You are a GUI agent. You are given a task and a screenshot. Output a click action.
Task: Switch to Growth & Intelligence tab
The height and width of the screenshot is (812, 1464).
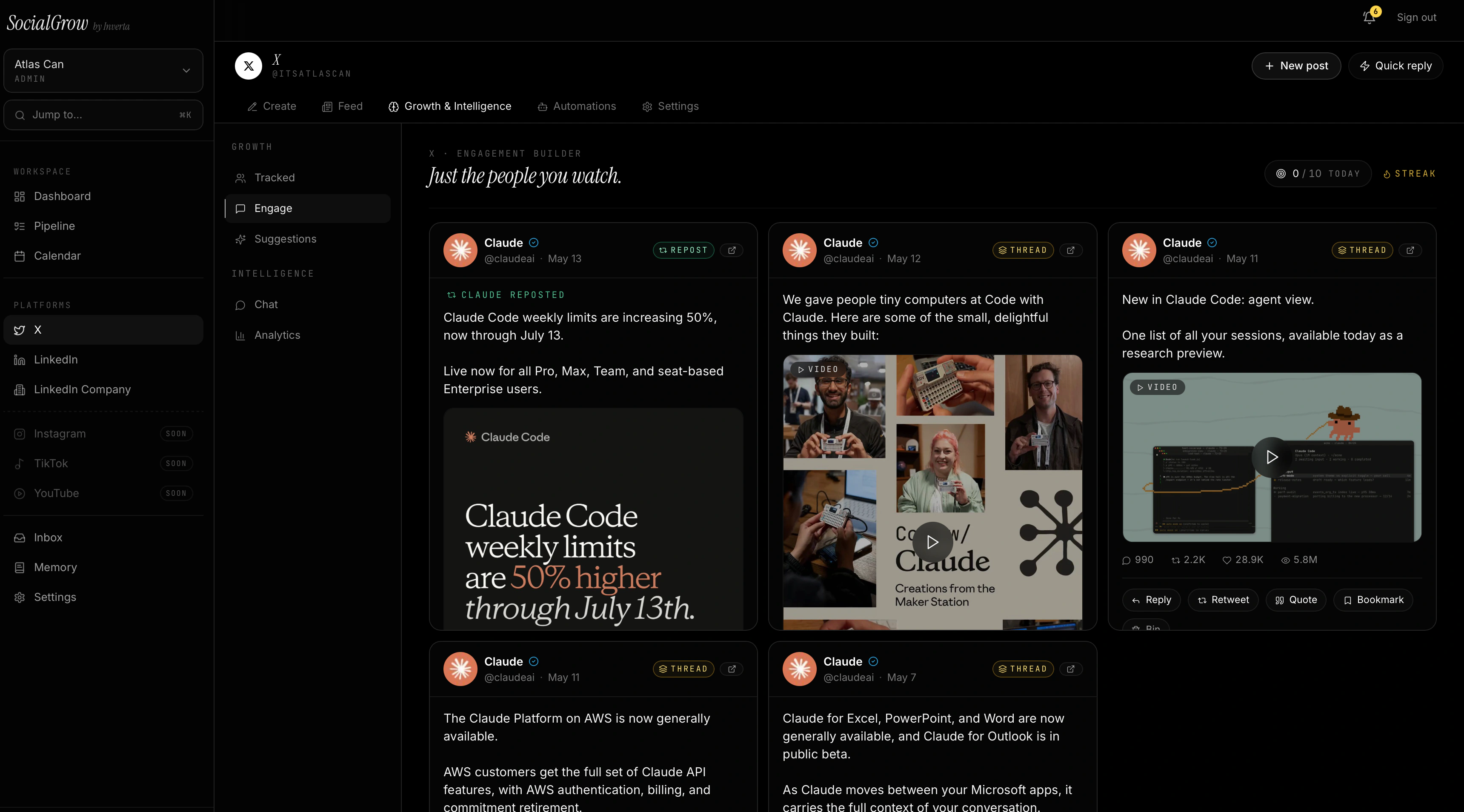click(449, 106)
